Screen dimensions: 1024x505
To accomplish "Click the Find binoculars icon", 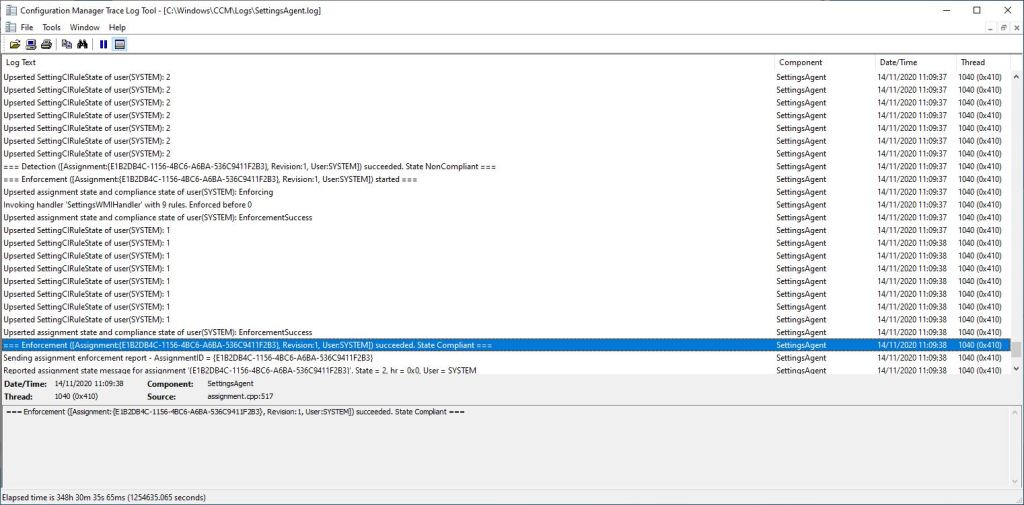I will coord(82,44).
